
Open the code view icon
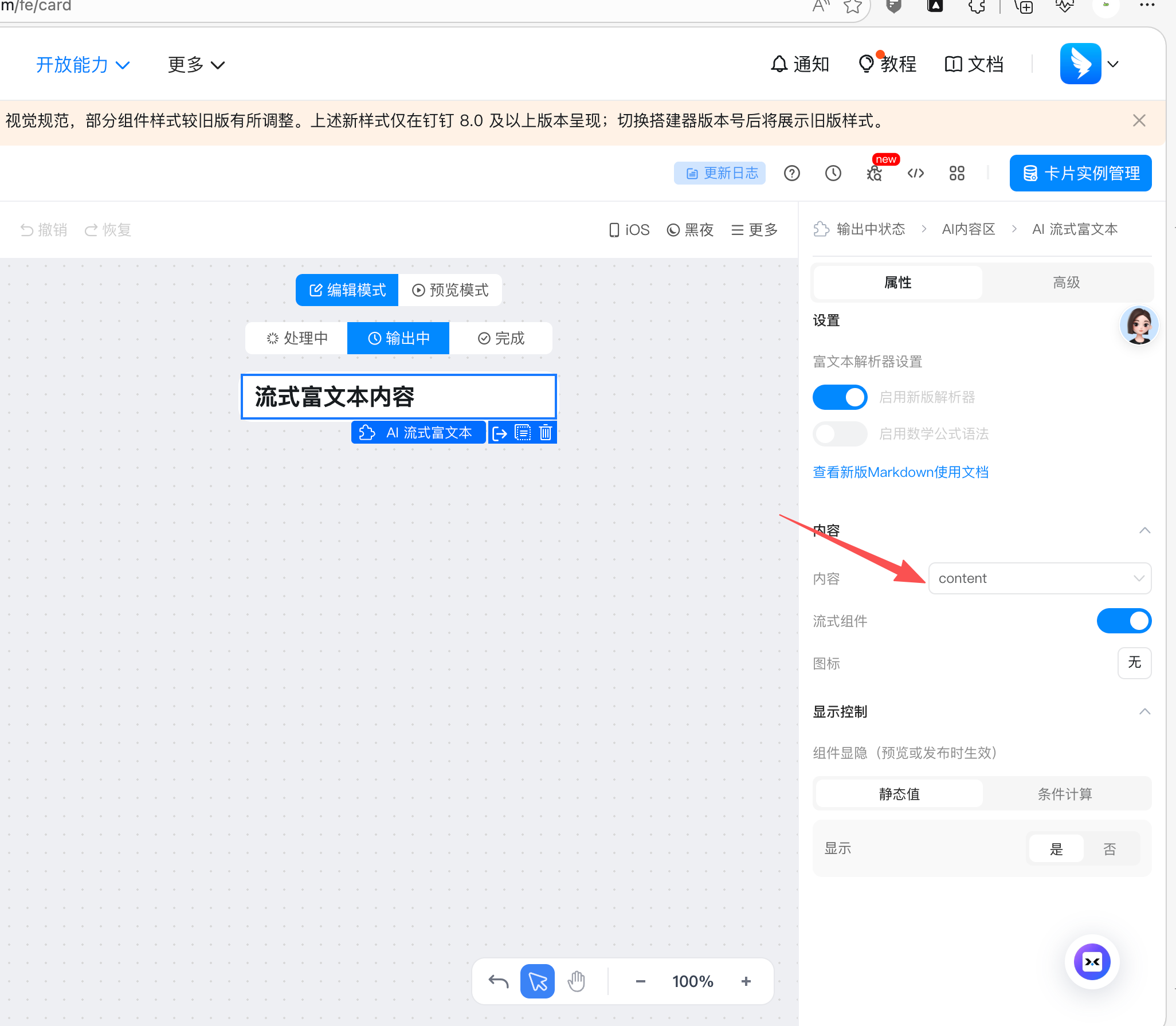pos(916,173)
